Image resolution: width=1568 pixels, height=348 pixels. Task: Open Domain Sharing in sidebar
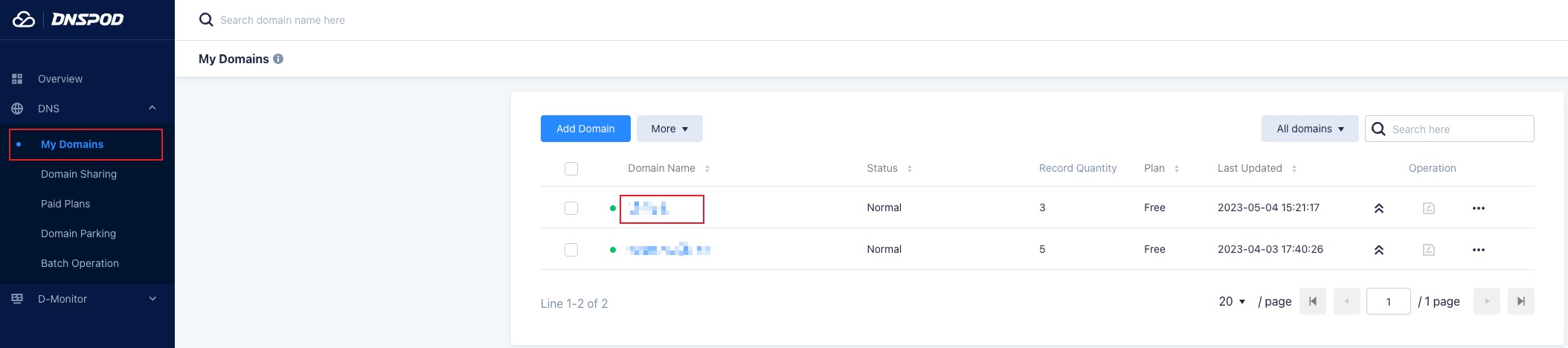(x=79, y=174)
